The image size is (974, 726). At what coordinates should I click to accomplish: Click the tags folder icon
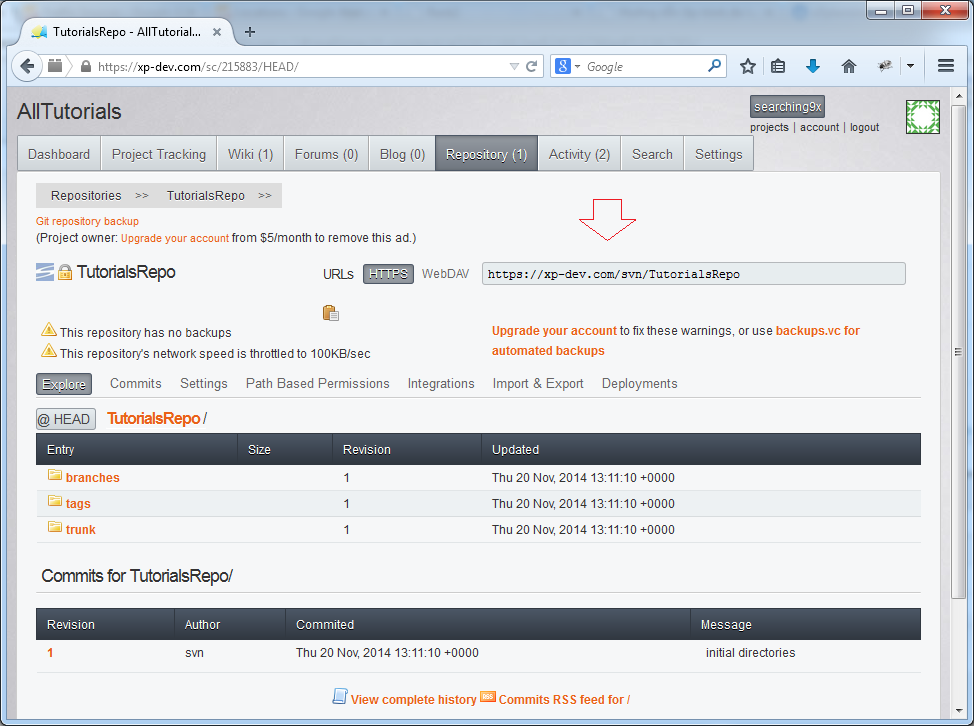point(55,501)
